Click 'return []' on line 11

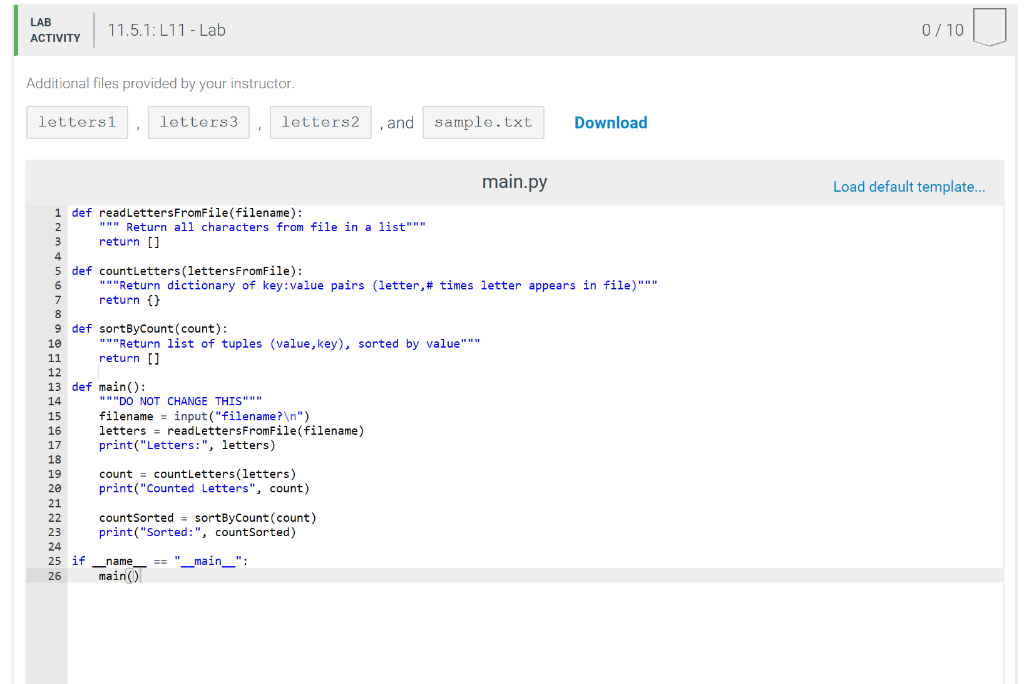129,358
